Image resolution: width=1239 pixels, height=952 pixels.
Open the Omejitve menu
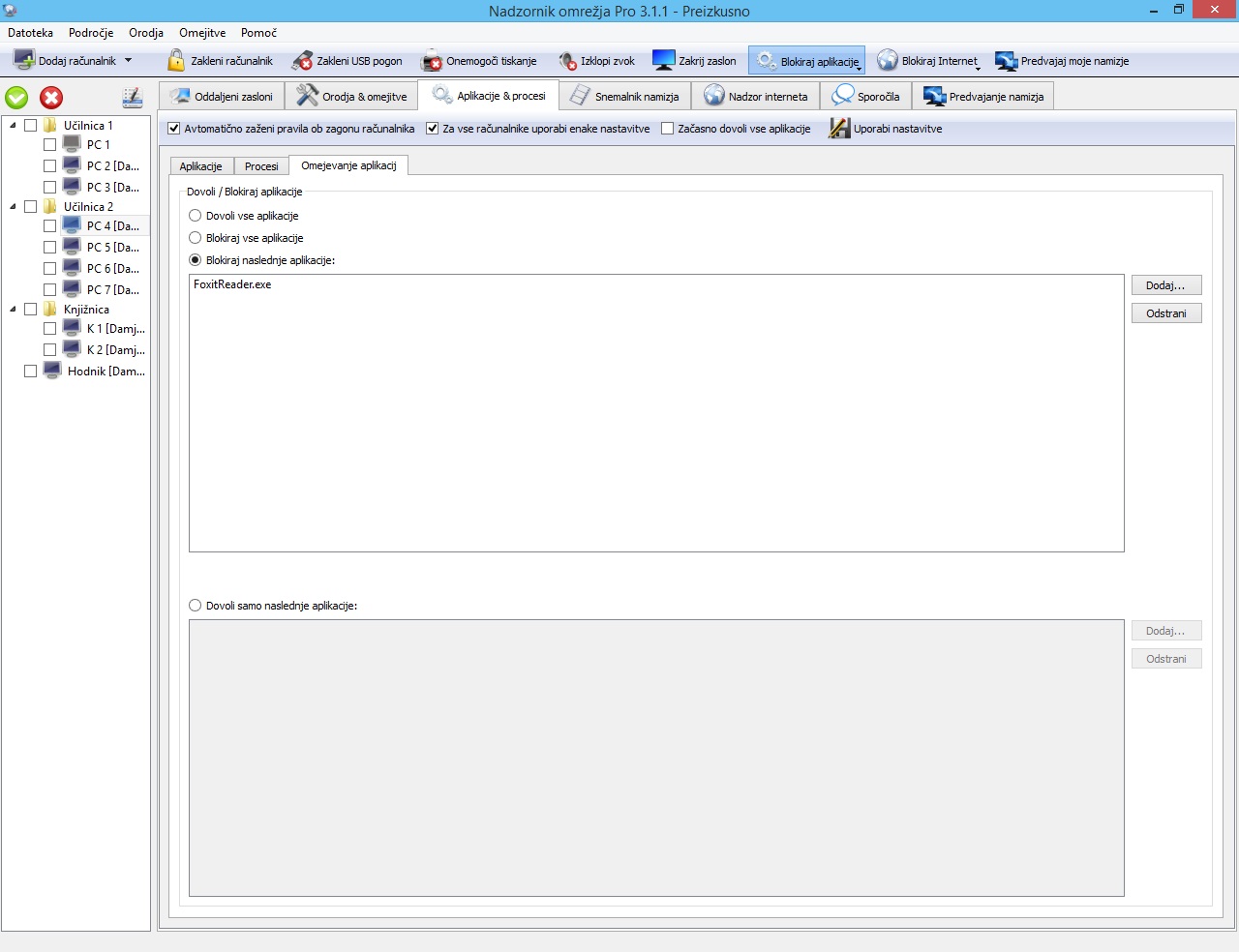point(202,33)
